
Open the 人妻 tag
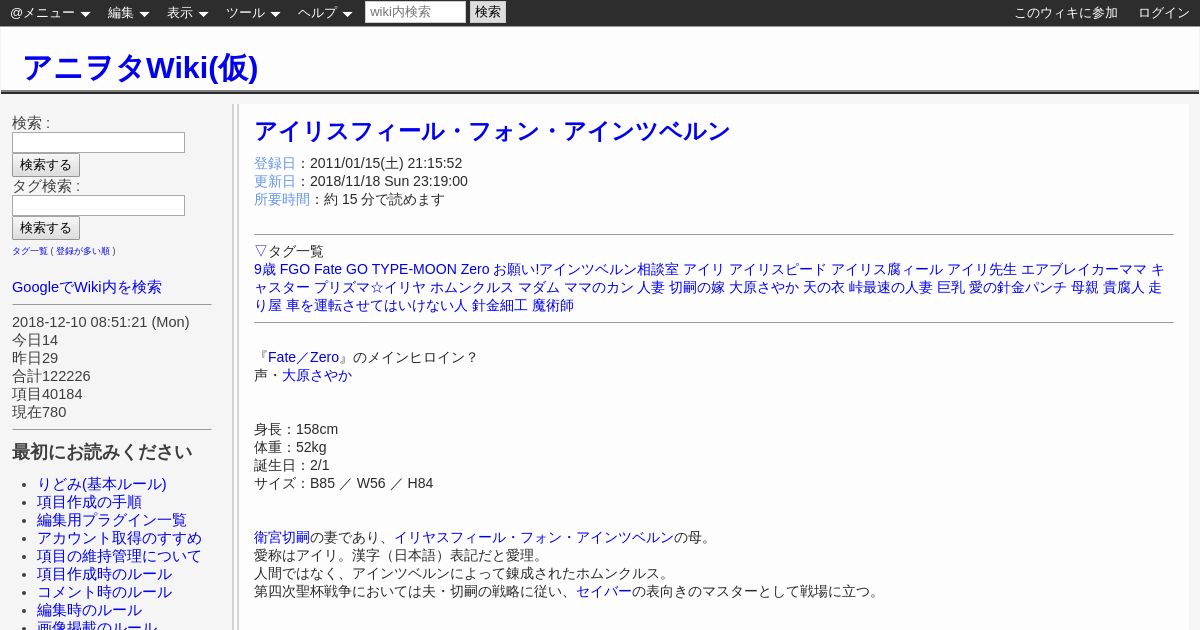pos(651,287)
